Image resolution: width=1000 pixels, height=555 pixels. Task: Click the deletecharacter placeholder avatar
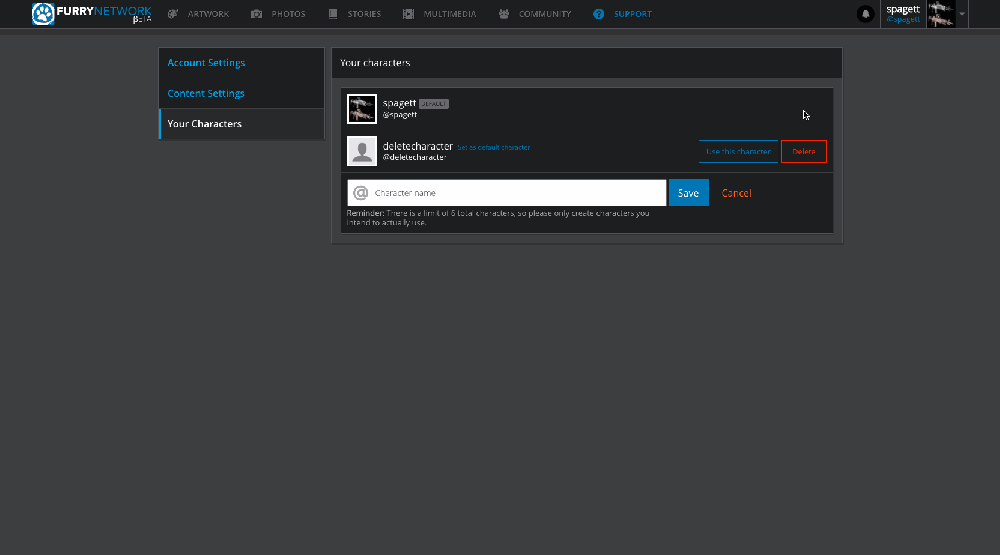[362, 151]
